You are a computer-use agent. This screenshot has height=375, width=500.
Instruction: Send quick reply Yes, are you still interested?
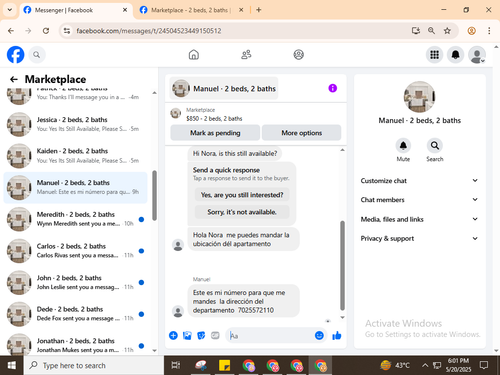[242, 195]
